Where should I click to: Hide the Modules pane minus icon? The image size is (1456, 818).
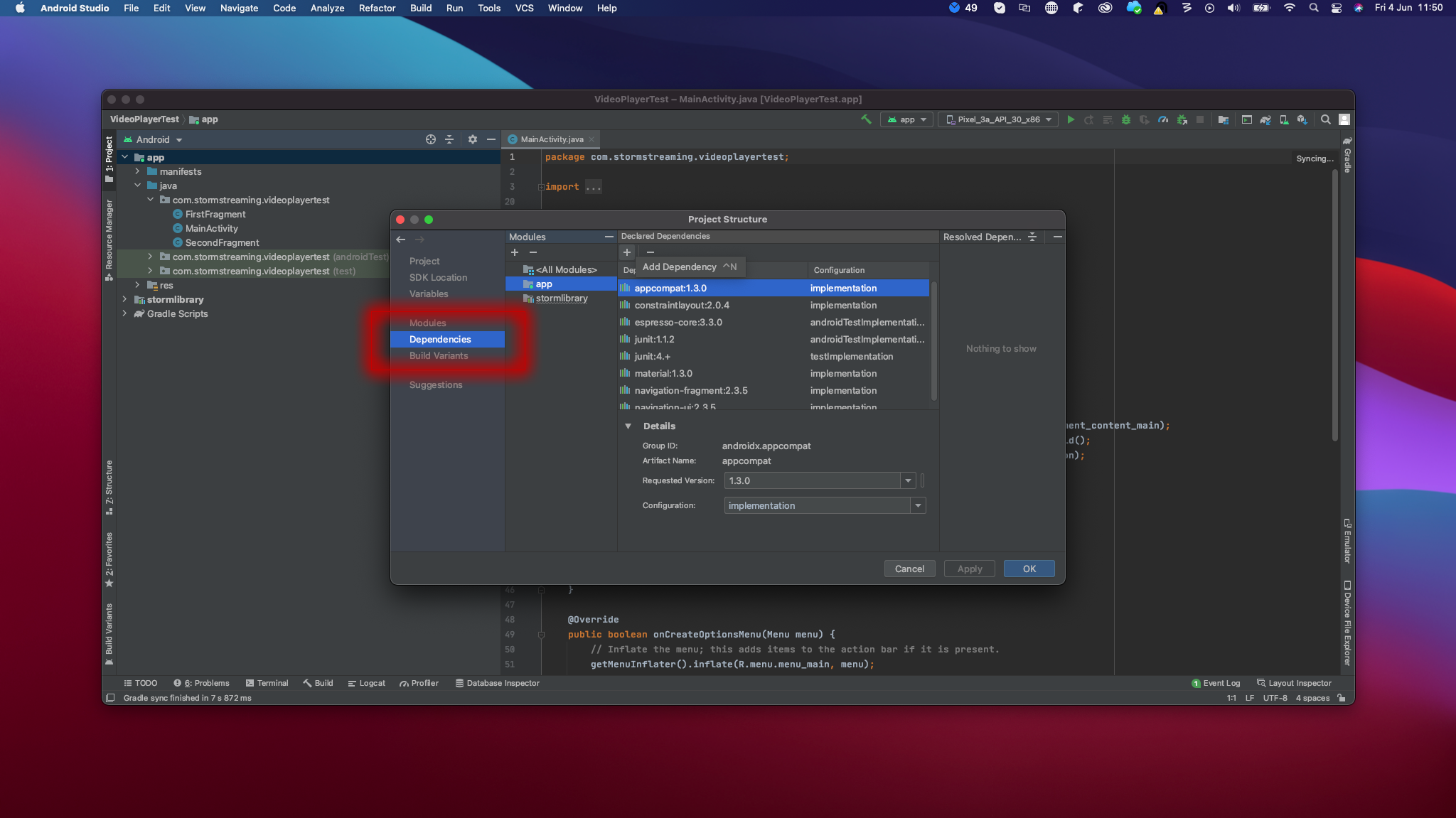pos(609,237)
